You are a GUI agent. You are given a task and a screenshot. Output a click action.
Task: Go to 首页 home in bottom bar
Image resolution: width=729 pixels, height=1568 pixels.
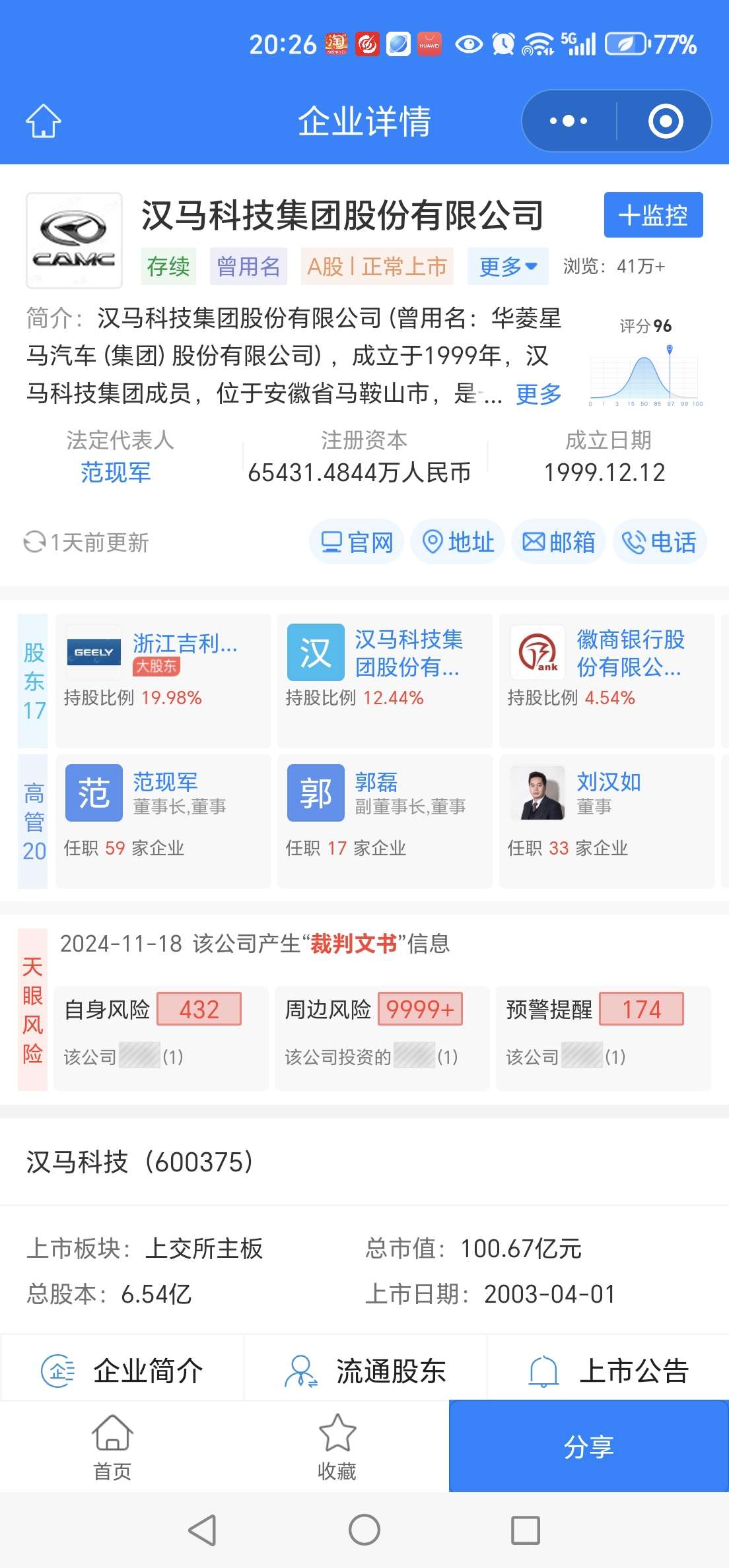[112, 1448]
